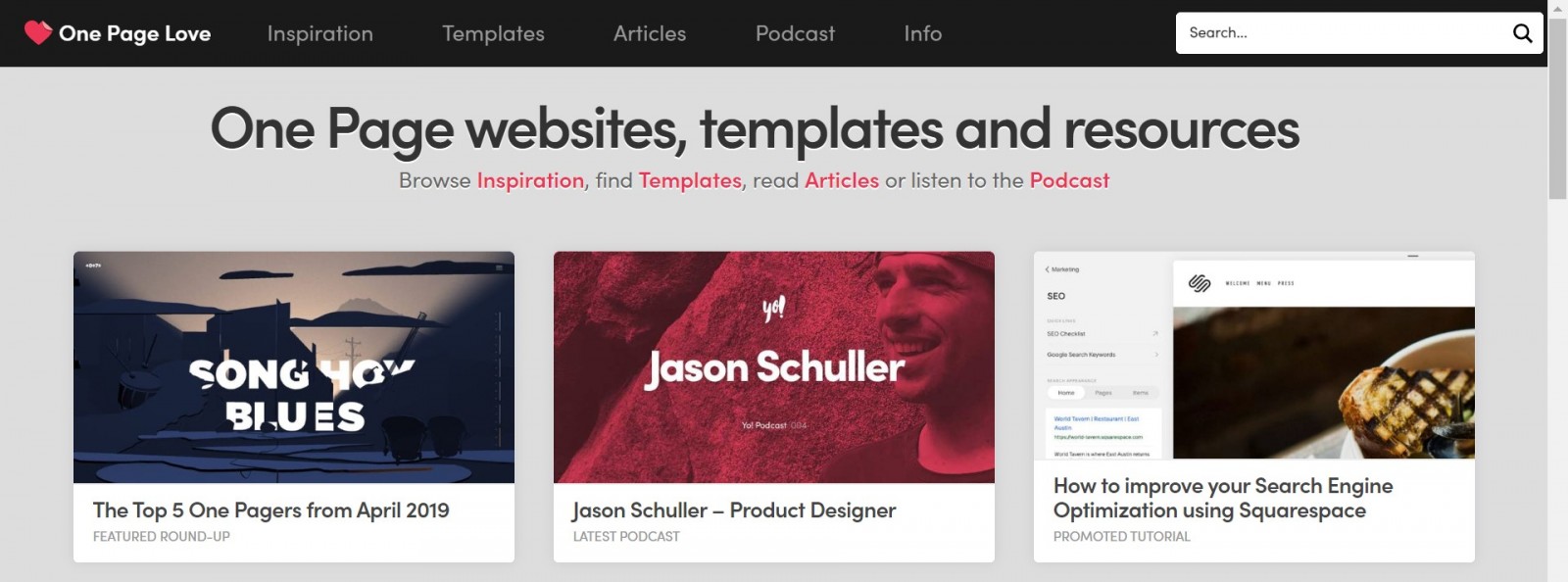Open Top 5 One Pagers April 2019
This screenshot has height=582, width=1568.
coord(271,510)
